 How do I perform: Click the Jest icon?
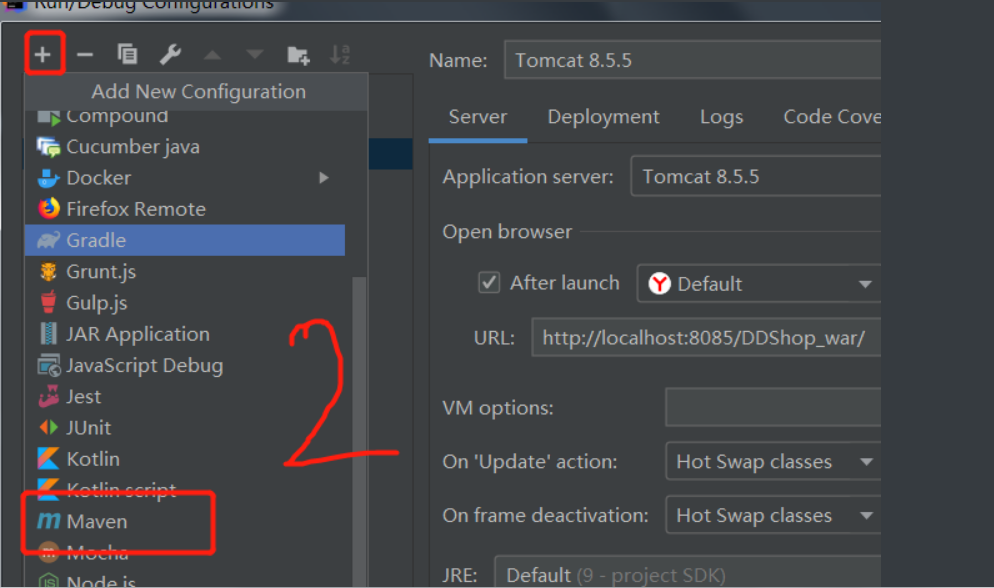point(49,396)
